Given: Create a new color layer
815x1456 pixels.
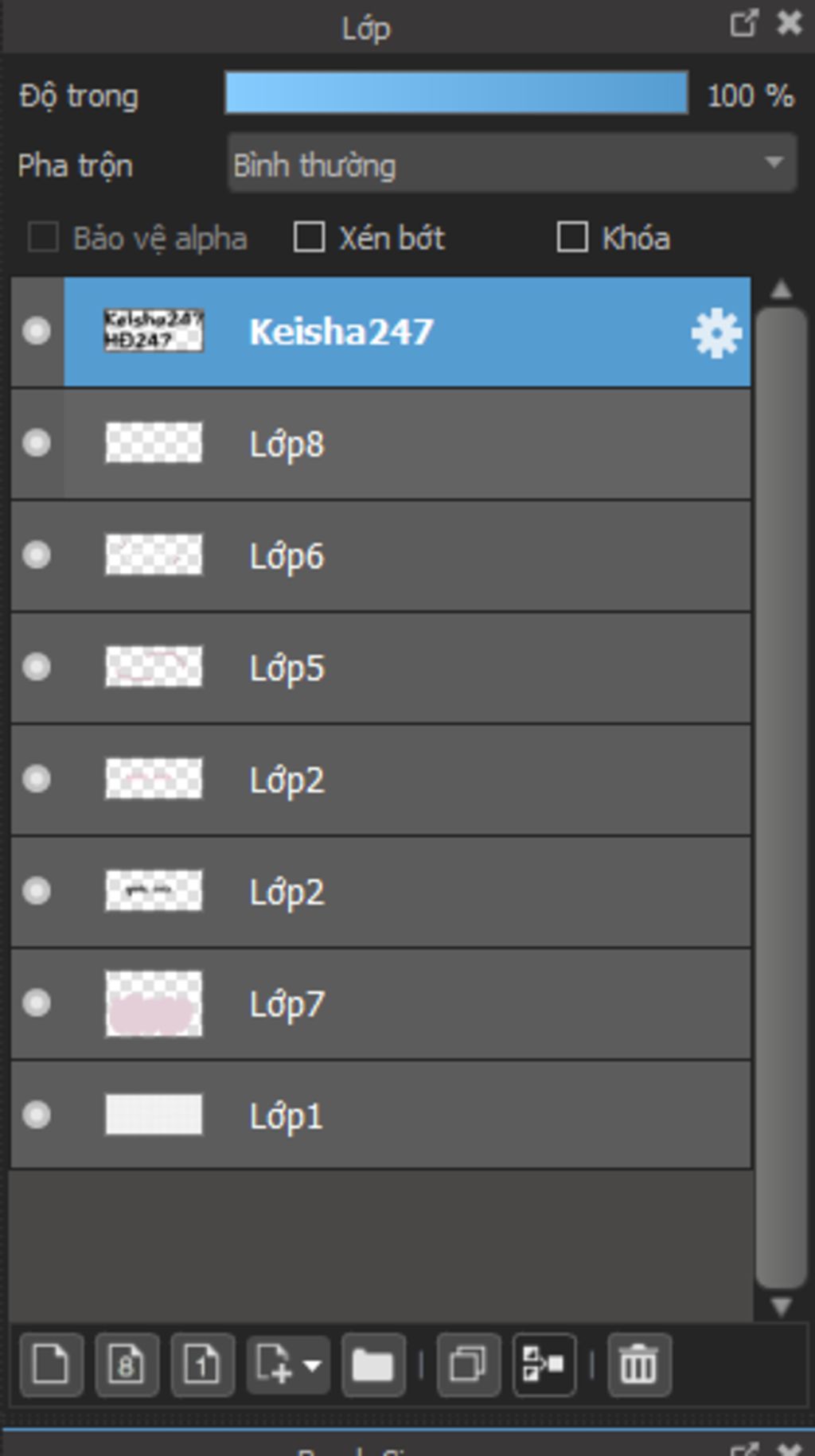Looking at the screenshot, I should click(x=51, y=1365).
